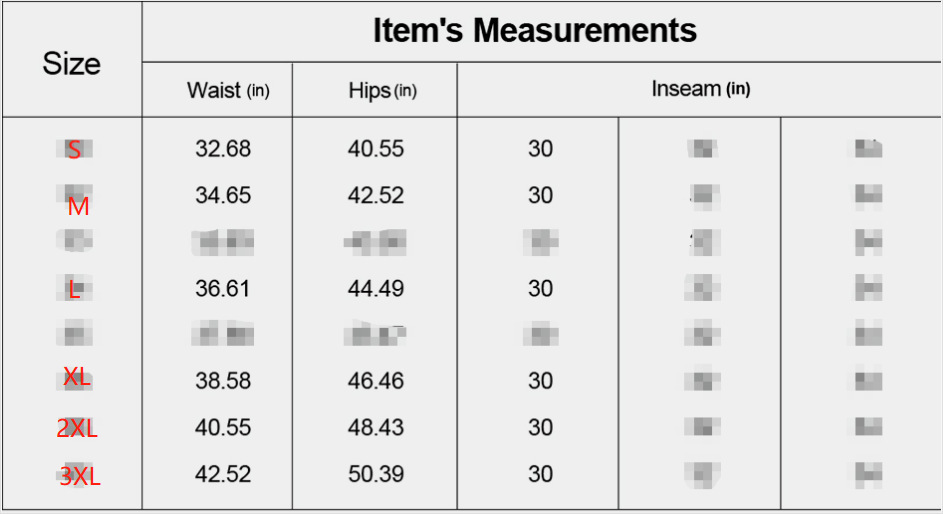The height and width of the screenshot is (514, 943).
Task: Click hips value 44.49
Action: pyautogui.click(x=376, y=289)
